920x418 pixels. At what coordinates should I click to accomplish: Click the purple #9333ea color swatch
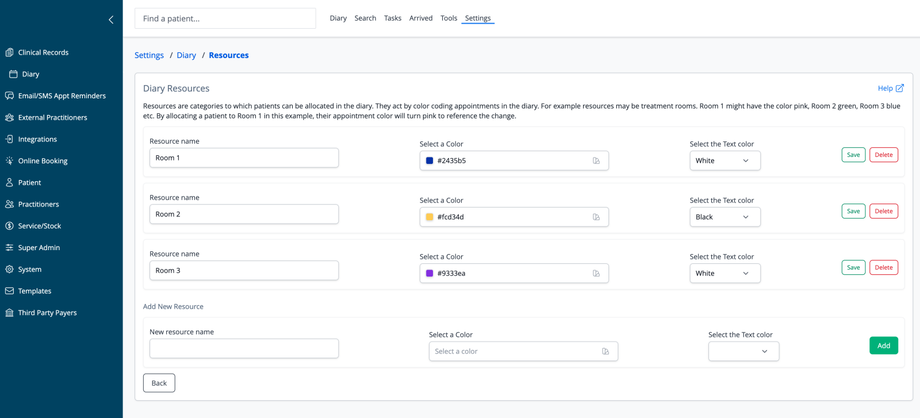click(430, 273)
